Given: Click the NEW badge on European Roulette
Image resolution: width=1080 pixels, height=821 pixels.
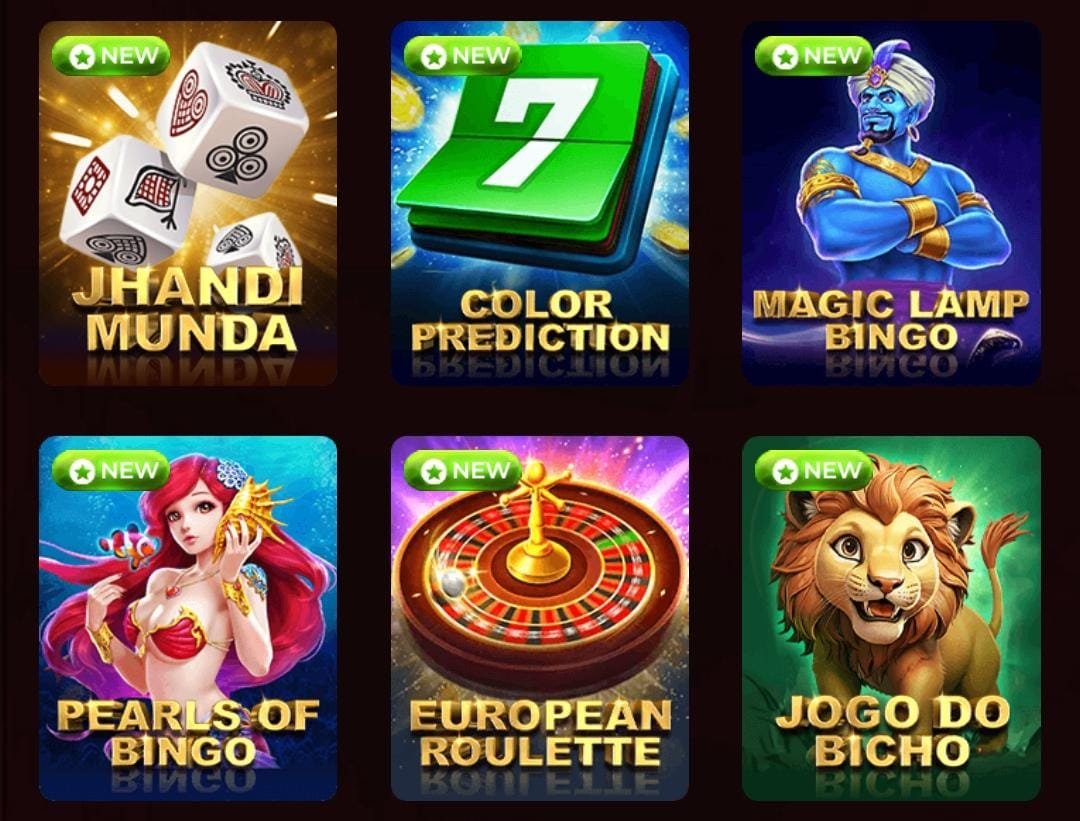Looking at the screenshot, I should 463,470.
